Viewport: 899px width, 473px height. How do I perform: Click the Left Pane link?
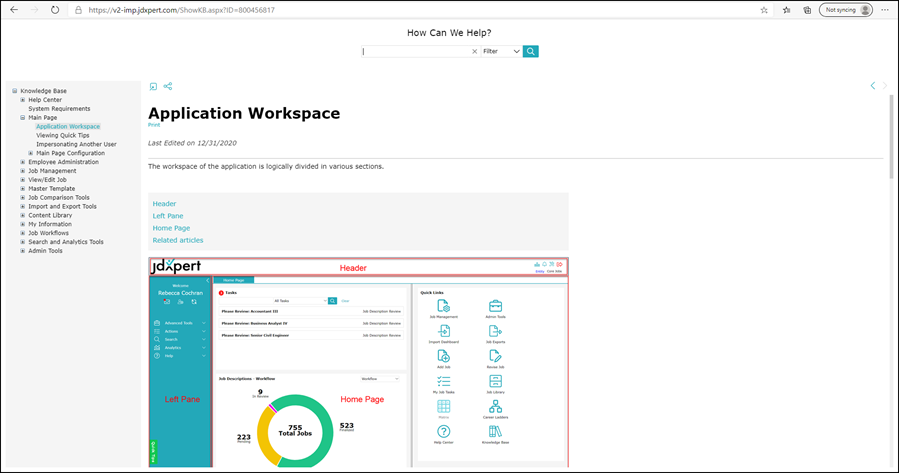[168, 216]
